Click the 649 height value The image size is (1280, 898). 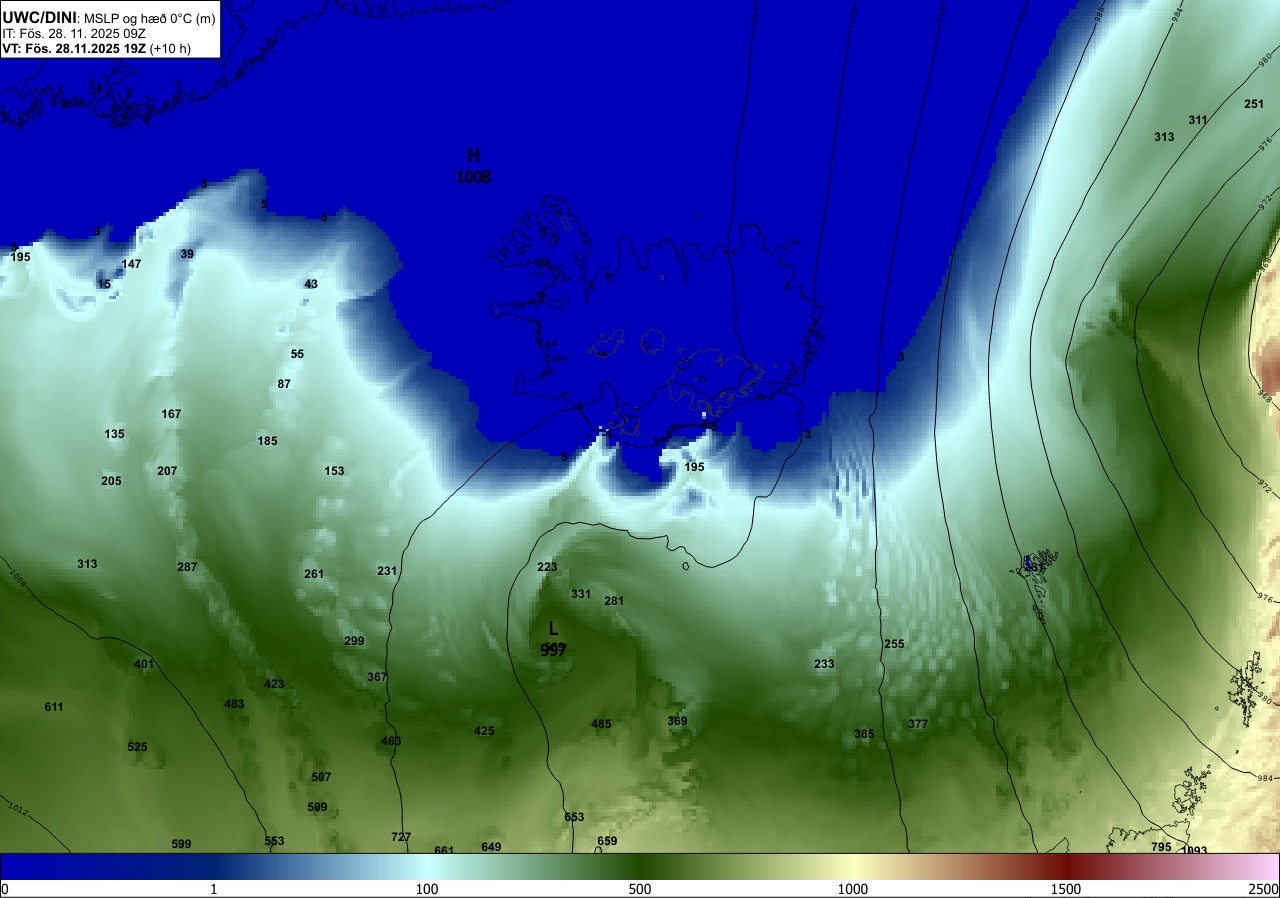pyautogui.click(x=491, y=847)
